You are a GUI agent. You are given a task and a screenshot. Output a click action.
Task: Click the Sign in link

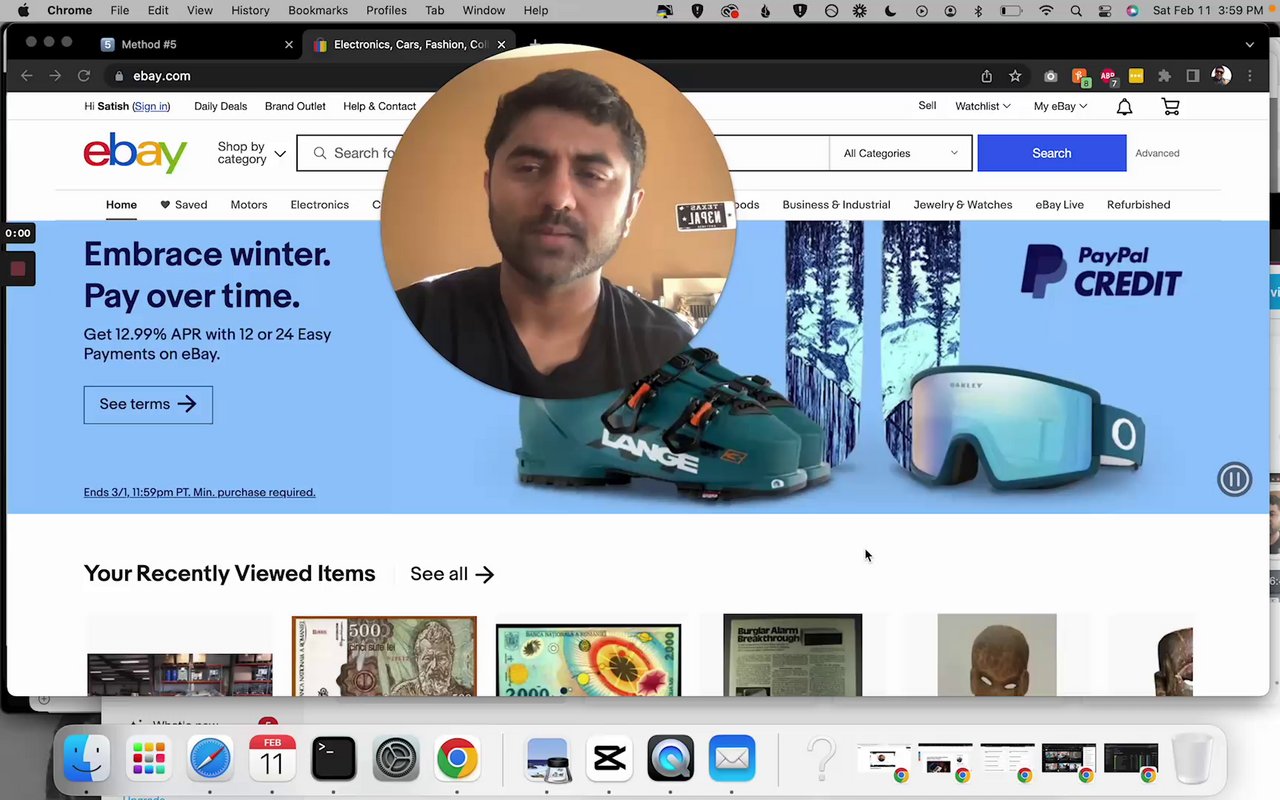point(151,106)
